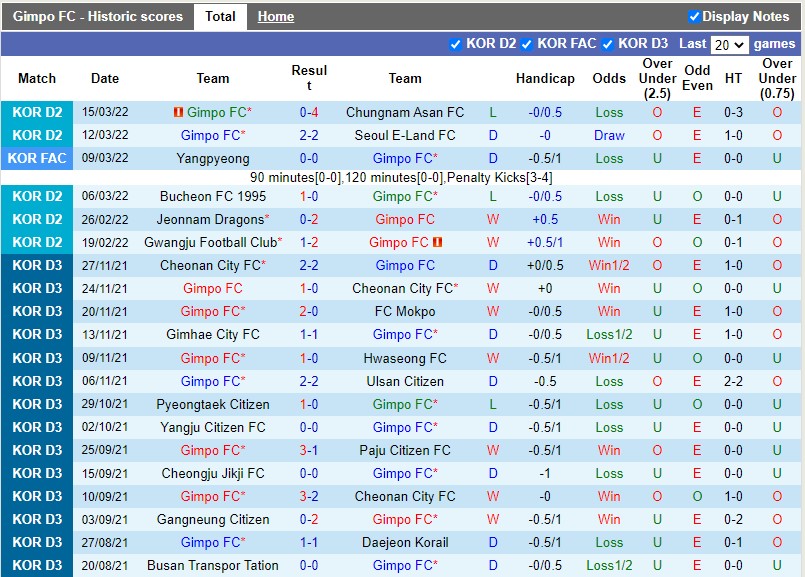Open Pyeongtaek Citizen team link

(x=213, y=405)
